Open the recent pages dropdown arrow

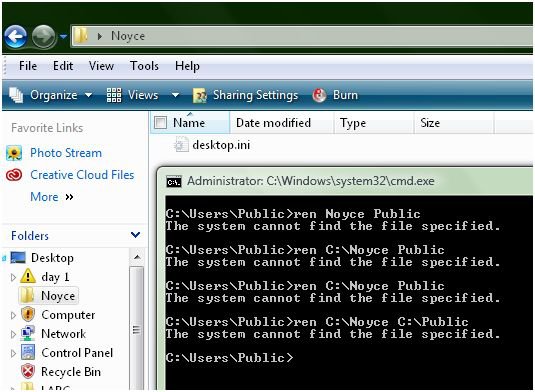click(63, 36)
